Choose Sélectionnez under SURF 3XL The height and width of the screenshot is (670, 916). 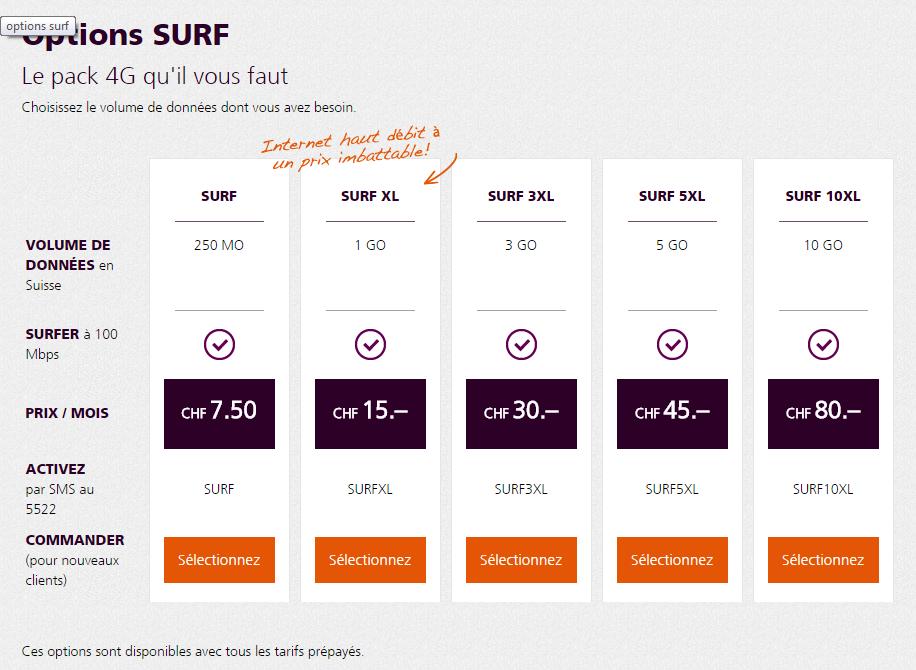coord(521,560)
